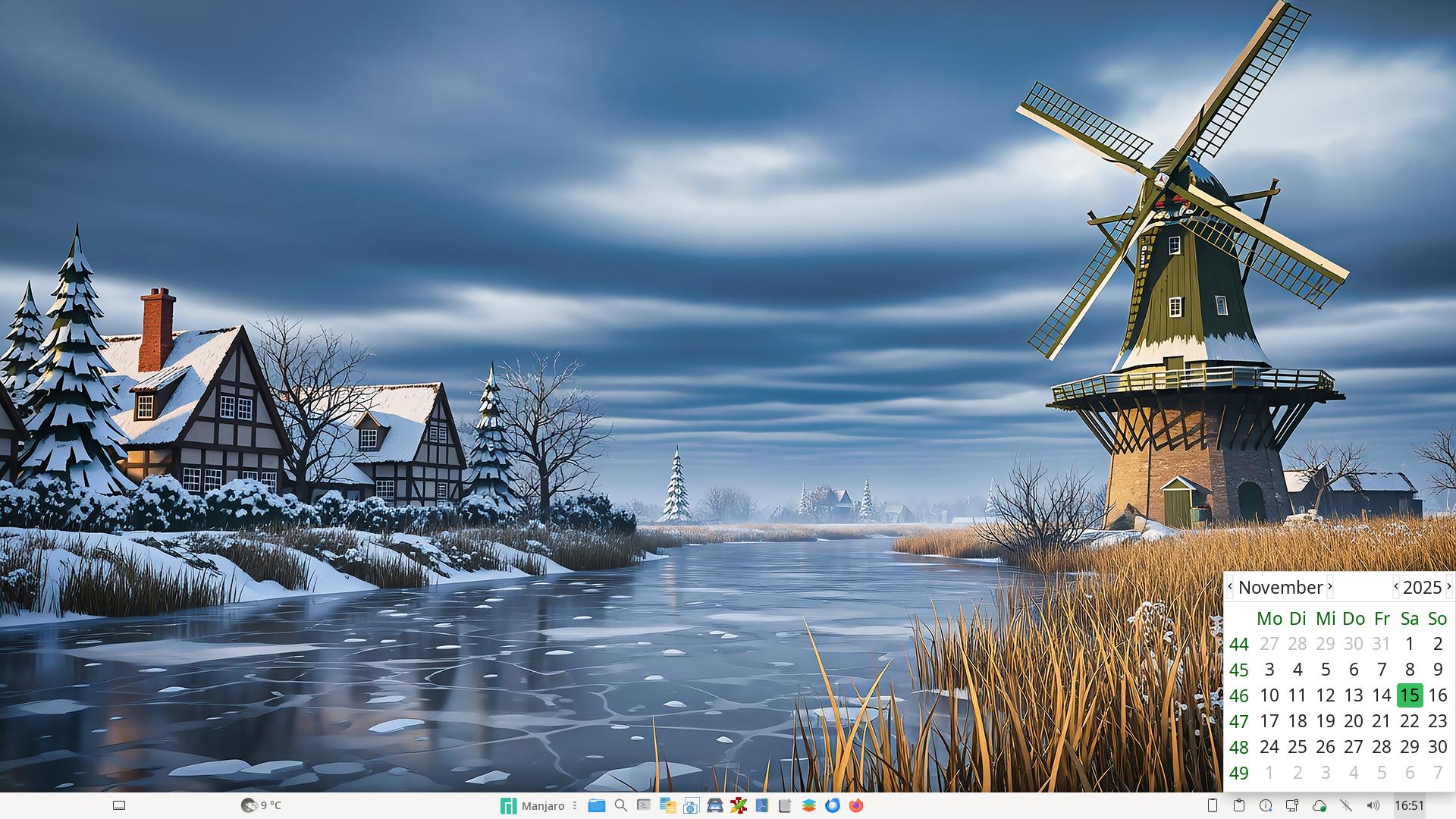This screenshot has width=1456, height=819.
Task: Open the blue folder file manager
Action: [597, 805]
